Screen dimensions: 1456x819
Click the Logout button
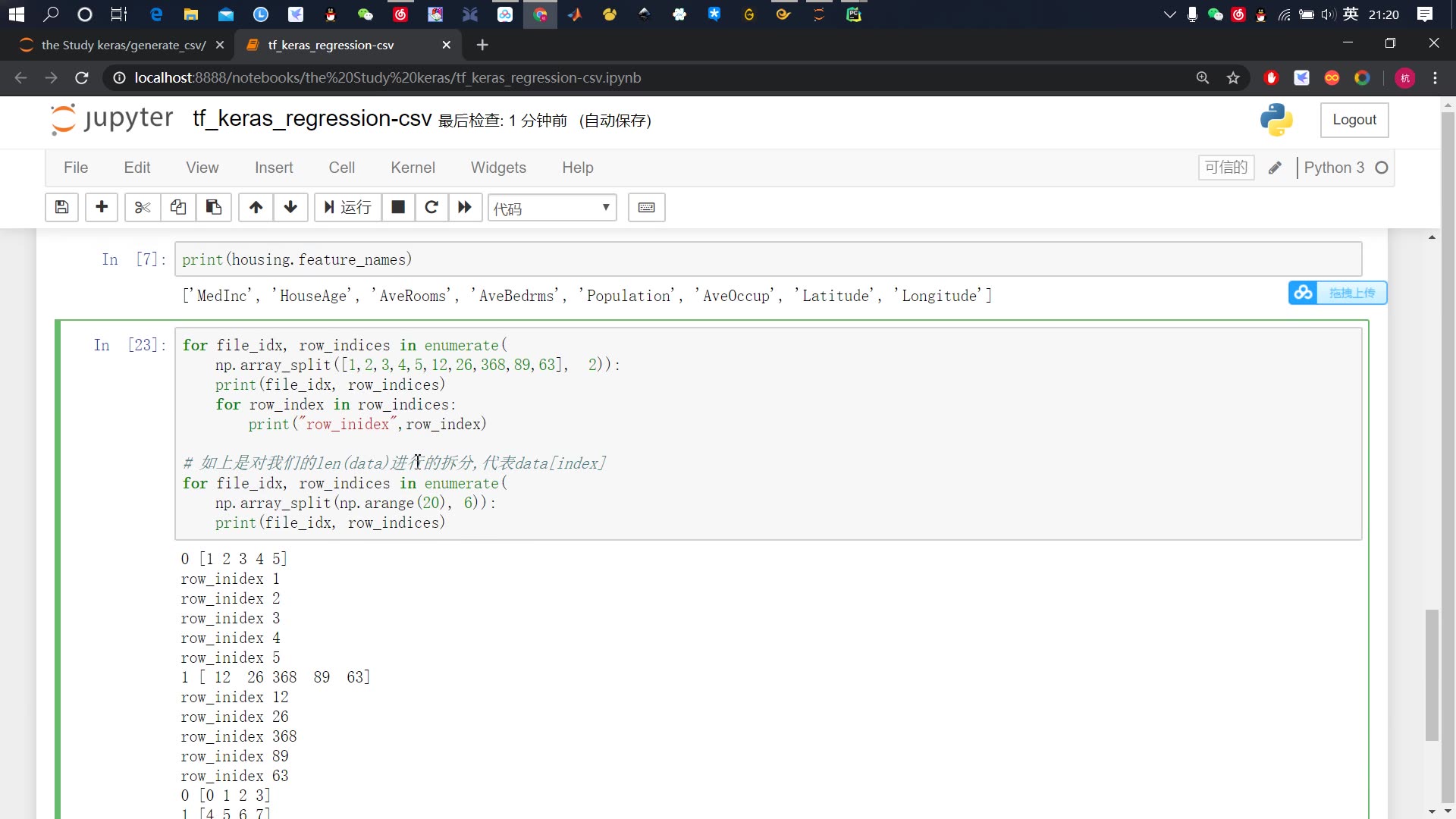pos(1354,120)
